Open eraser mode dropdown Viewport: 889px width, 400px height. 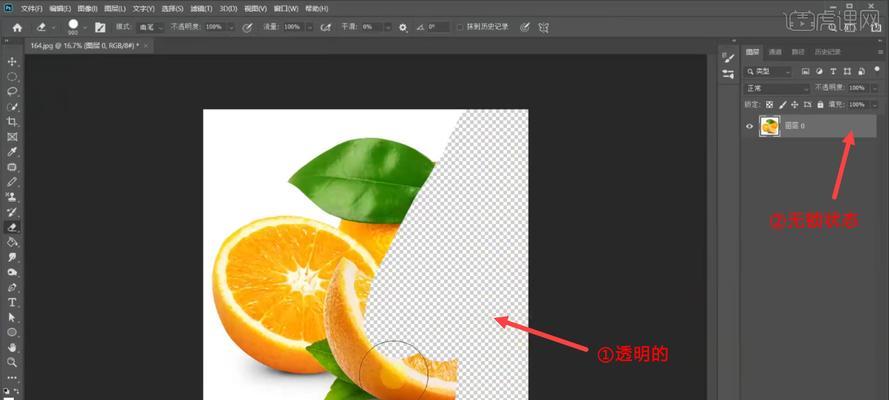point(149,27)
